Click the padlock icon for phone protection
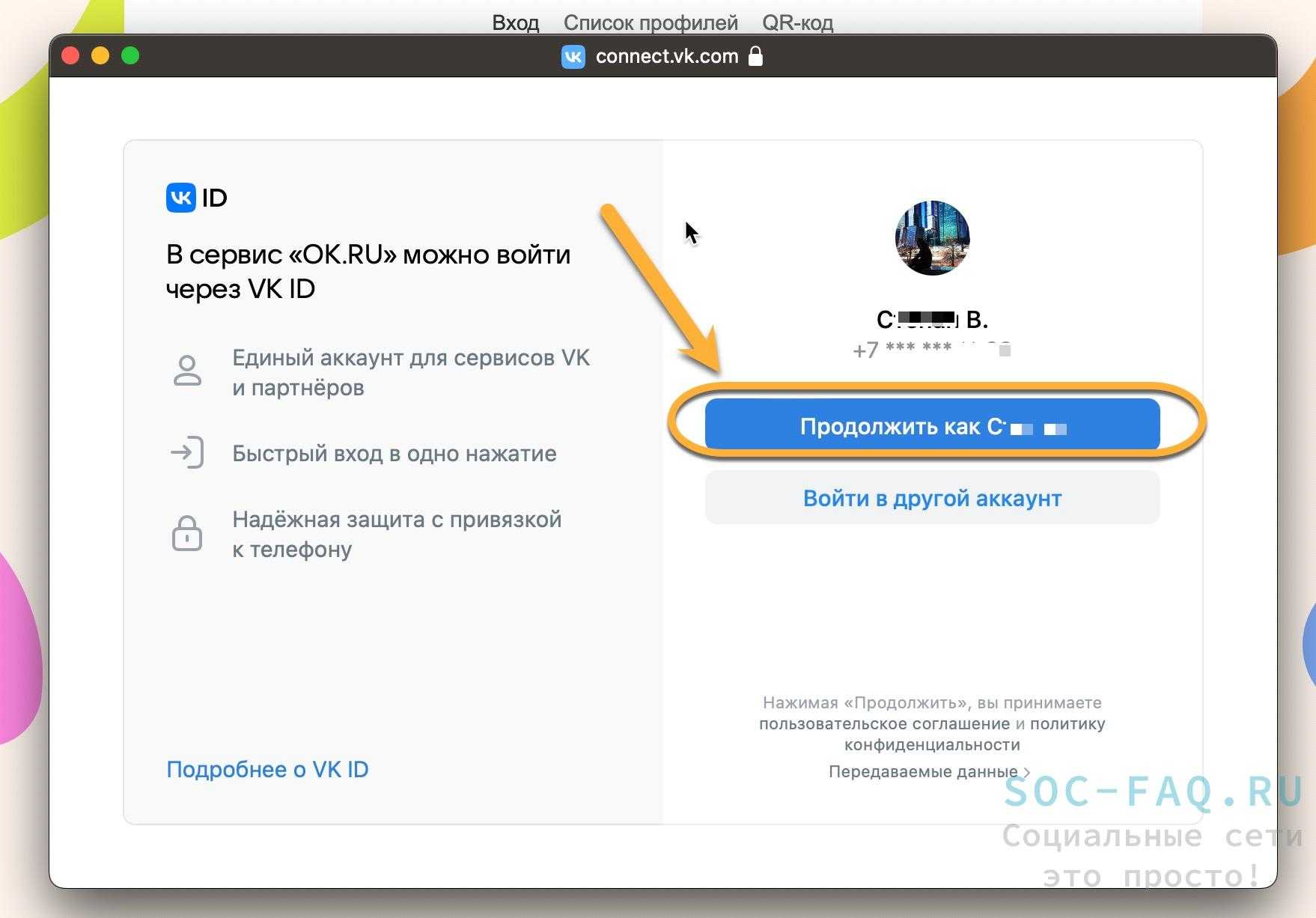This screenshot has height=918, width=1316. (x=187, y=533)
